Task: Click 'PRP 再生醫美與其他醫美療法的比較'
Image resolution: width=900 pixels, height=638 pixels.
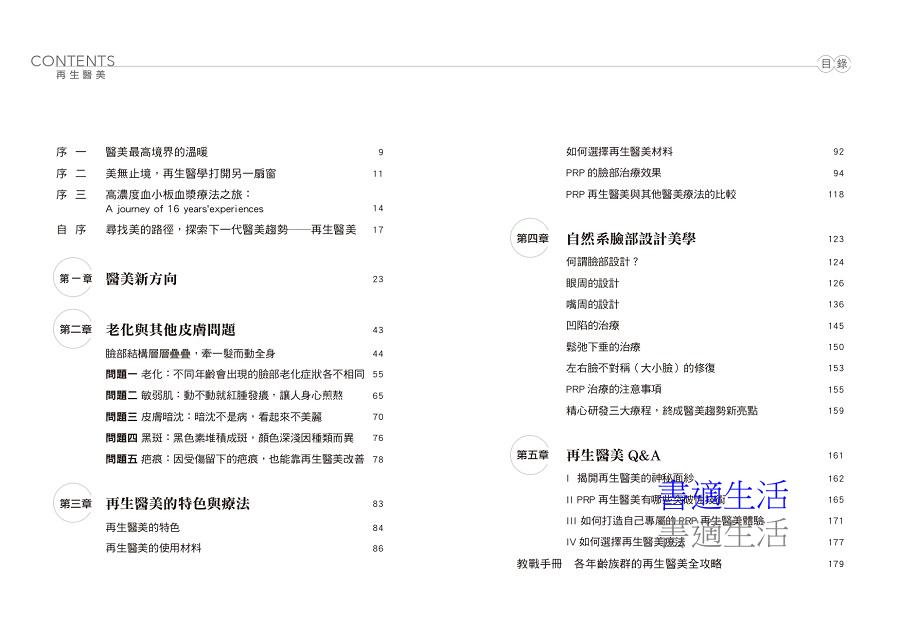Action: click(651, 194)
